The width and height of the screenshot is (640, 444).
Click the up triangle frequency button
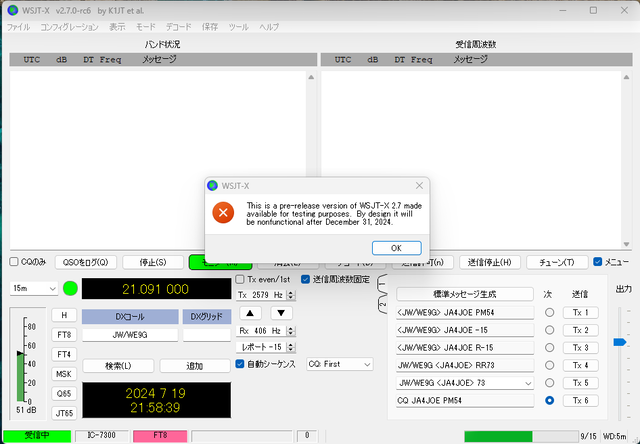(250, 313)
